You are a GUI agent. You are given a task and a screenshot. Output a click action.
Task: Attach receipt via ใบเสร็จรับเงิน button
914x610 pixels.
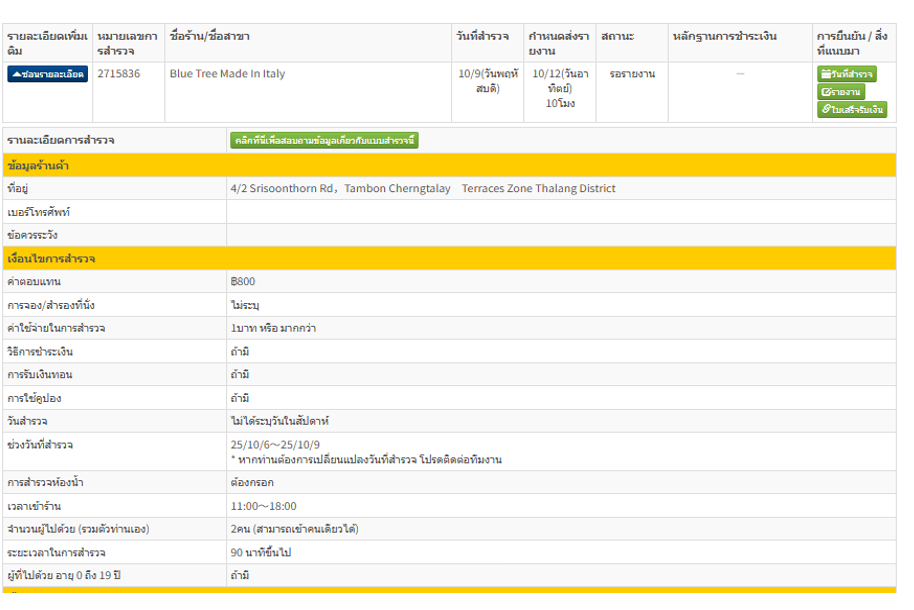pos(852,109)
